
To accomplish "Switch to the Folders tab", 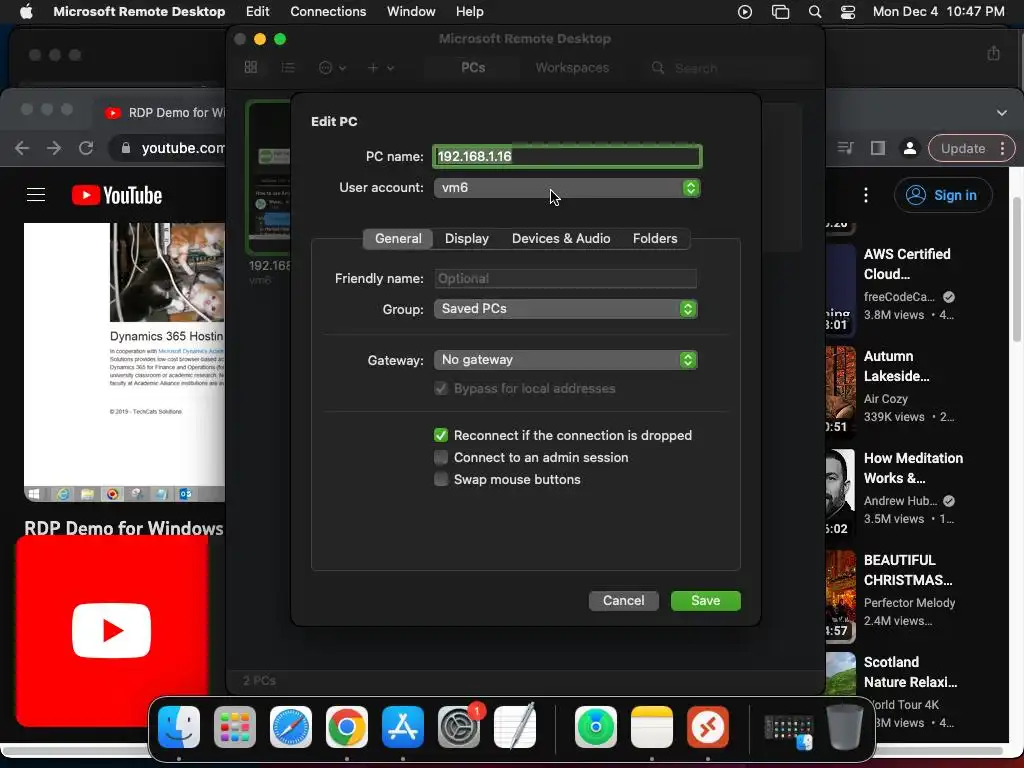I will [655, 238].
